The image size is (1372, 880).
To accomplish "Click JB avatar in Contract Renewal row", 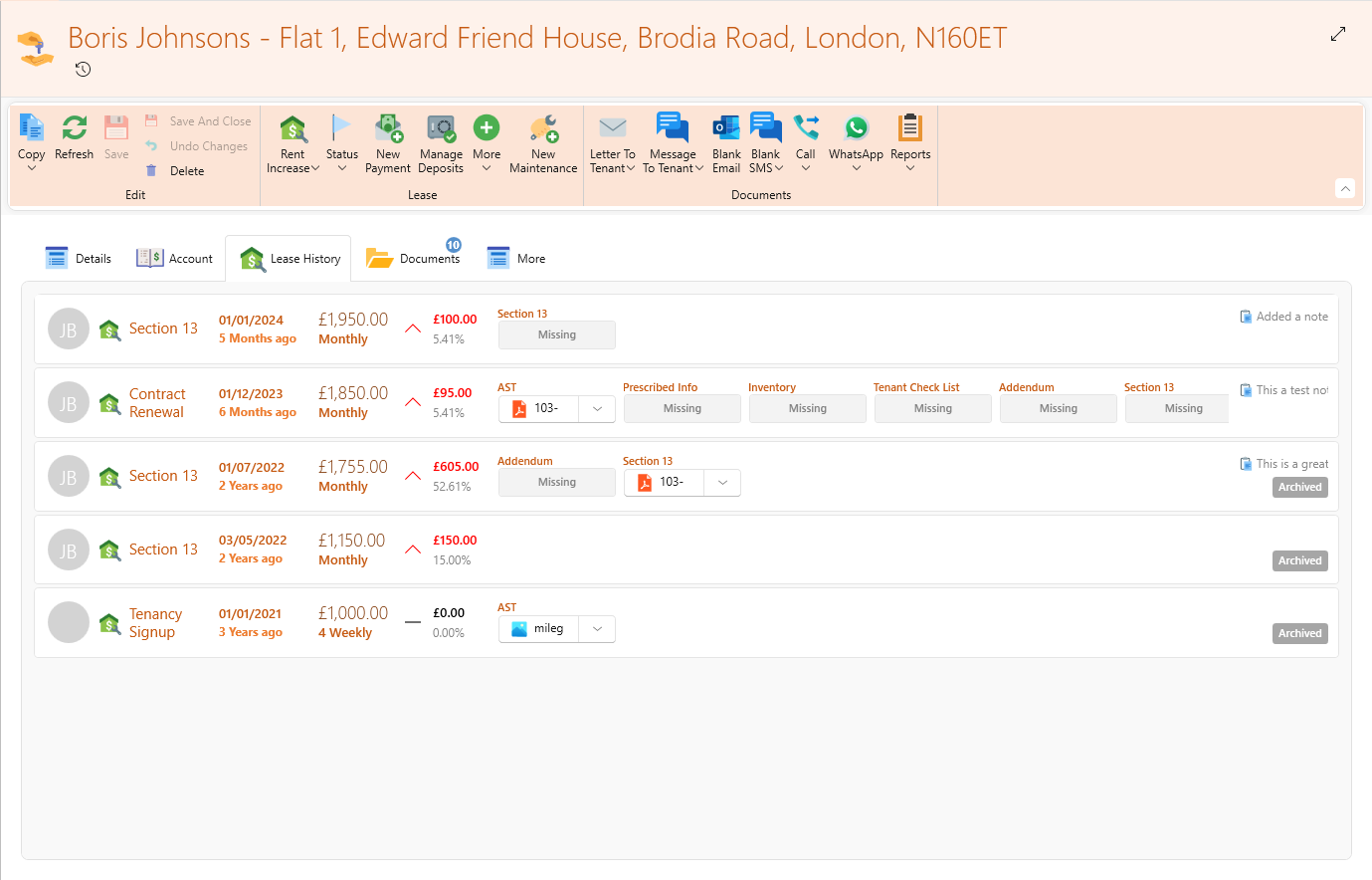I will pos(69,403).
